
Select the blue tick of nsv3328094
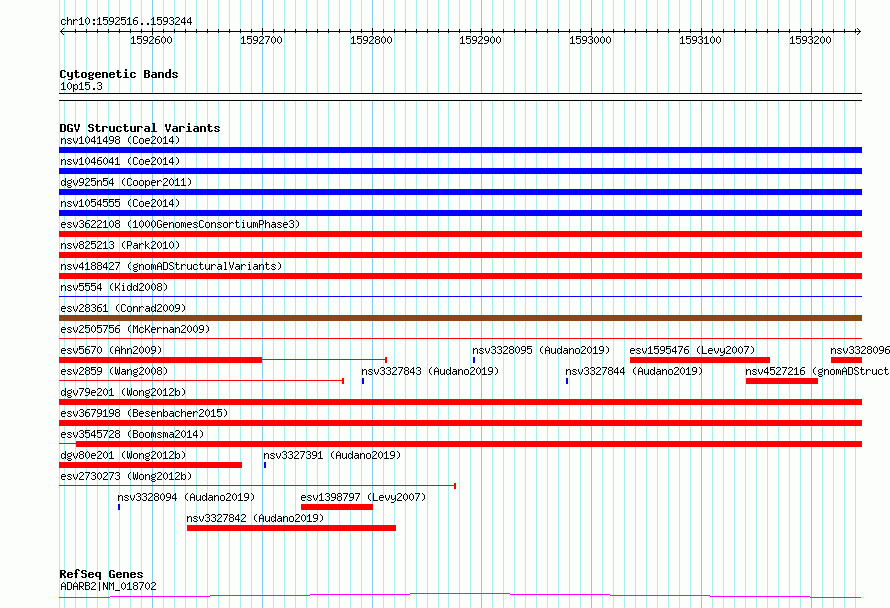pyautogui.click(x=119, y=507)
